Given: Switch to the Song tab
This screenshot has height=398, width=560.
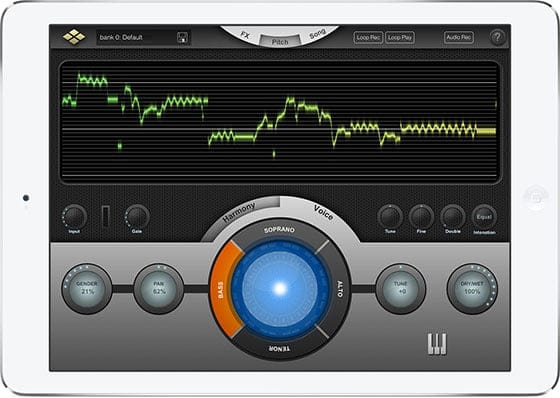Looking at the screenshot, I should click(317, 34).
